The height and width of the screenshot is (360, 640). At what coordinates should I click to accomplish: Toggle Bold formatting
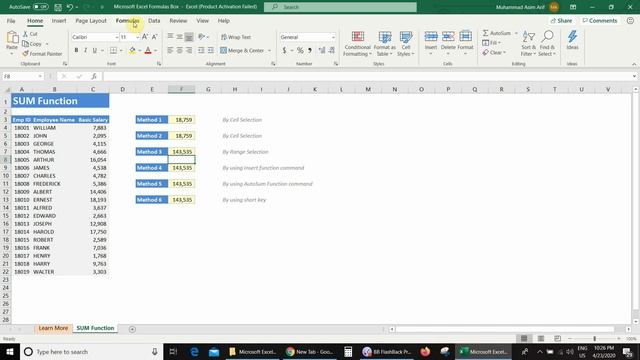pyautogui.click(x=76, y=50)
